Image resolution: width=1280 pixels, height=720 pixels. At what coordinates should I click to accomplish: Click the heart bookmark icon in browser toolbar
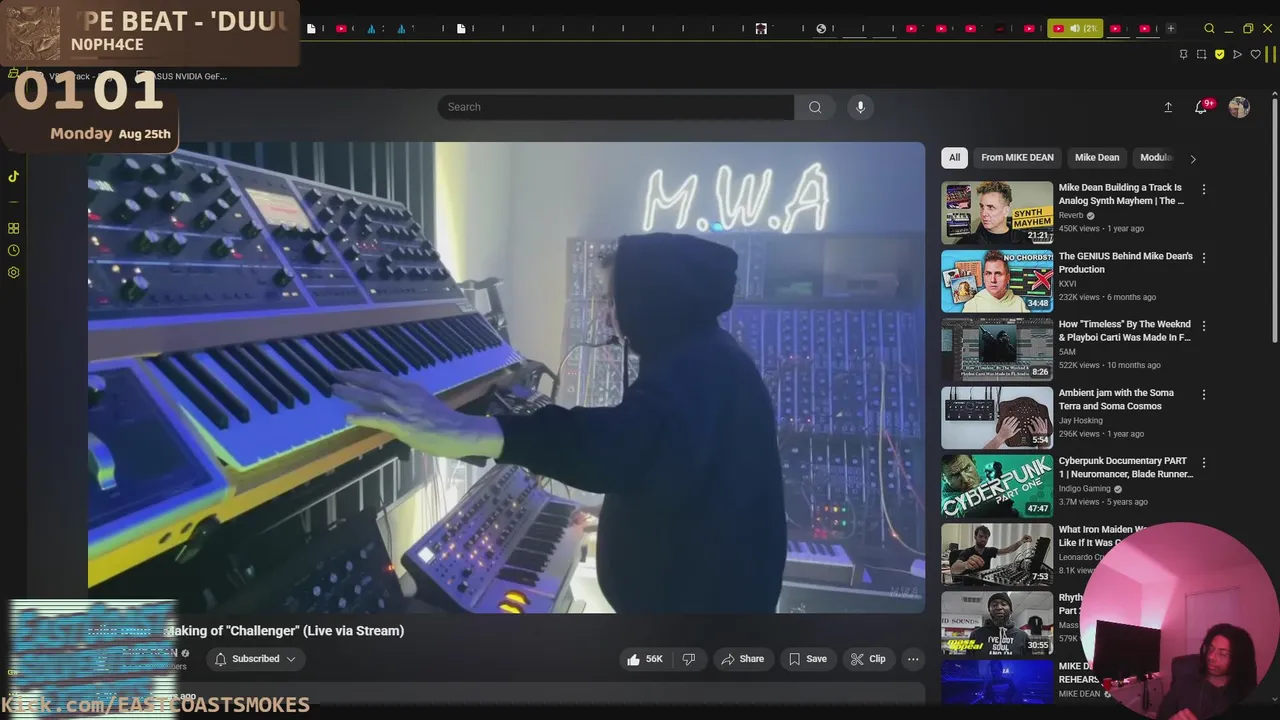[x=1255, y=54]
